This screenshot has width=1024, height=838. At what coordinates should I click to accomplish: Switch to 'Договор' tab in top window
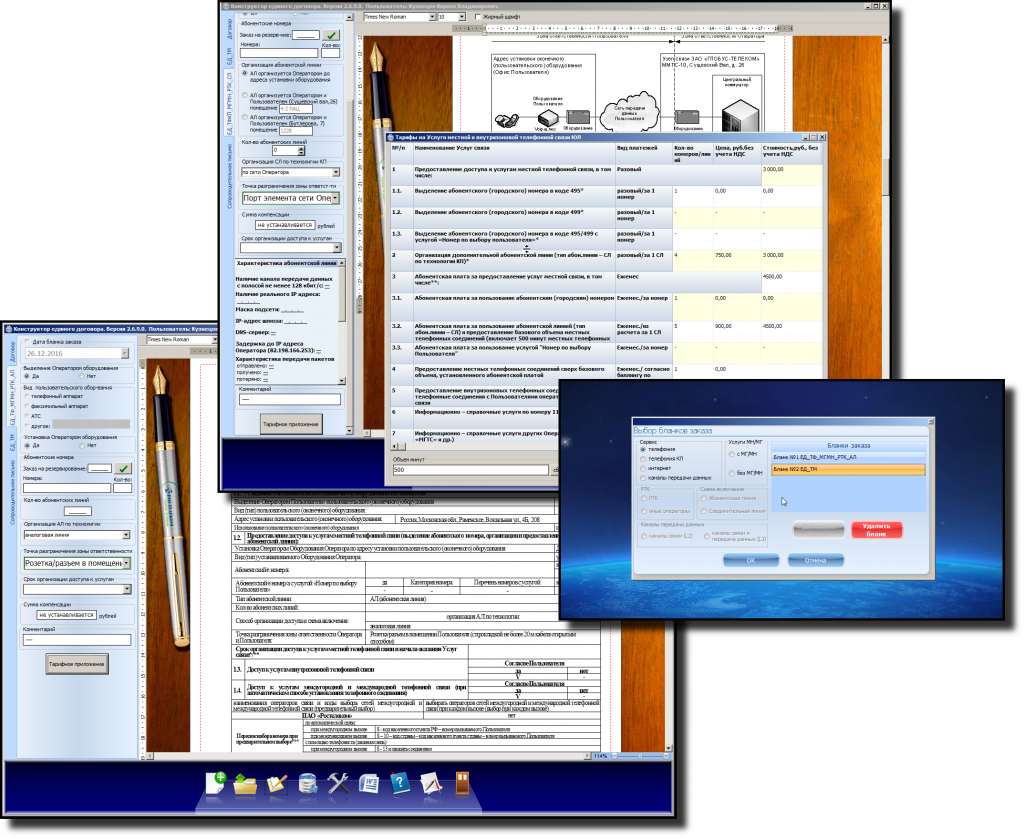click(229, 29)
